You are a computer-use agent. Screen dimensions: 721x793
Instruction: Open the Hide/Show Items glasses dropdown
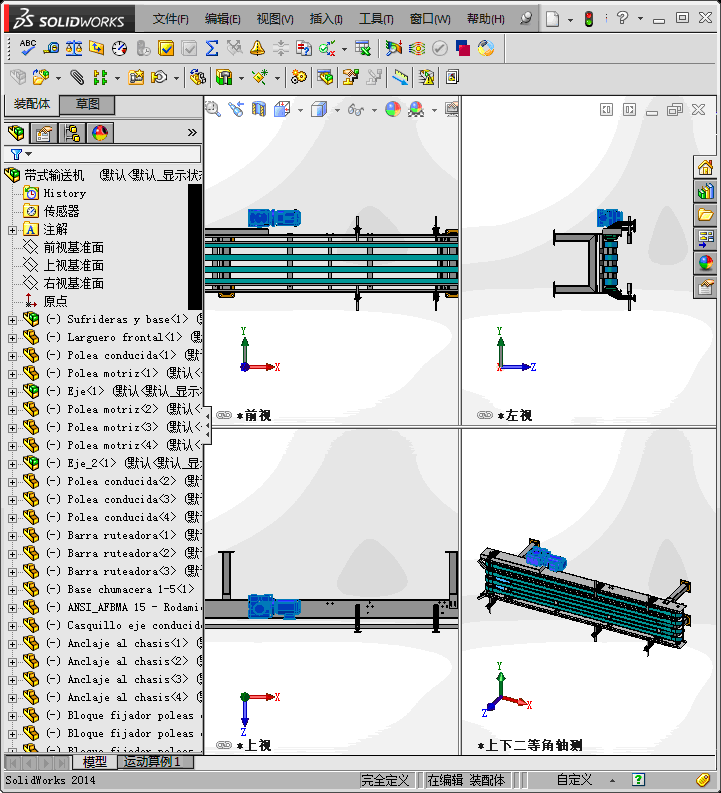pos(374,110)
